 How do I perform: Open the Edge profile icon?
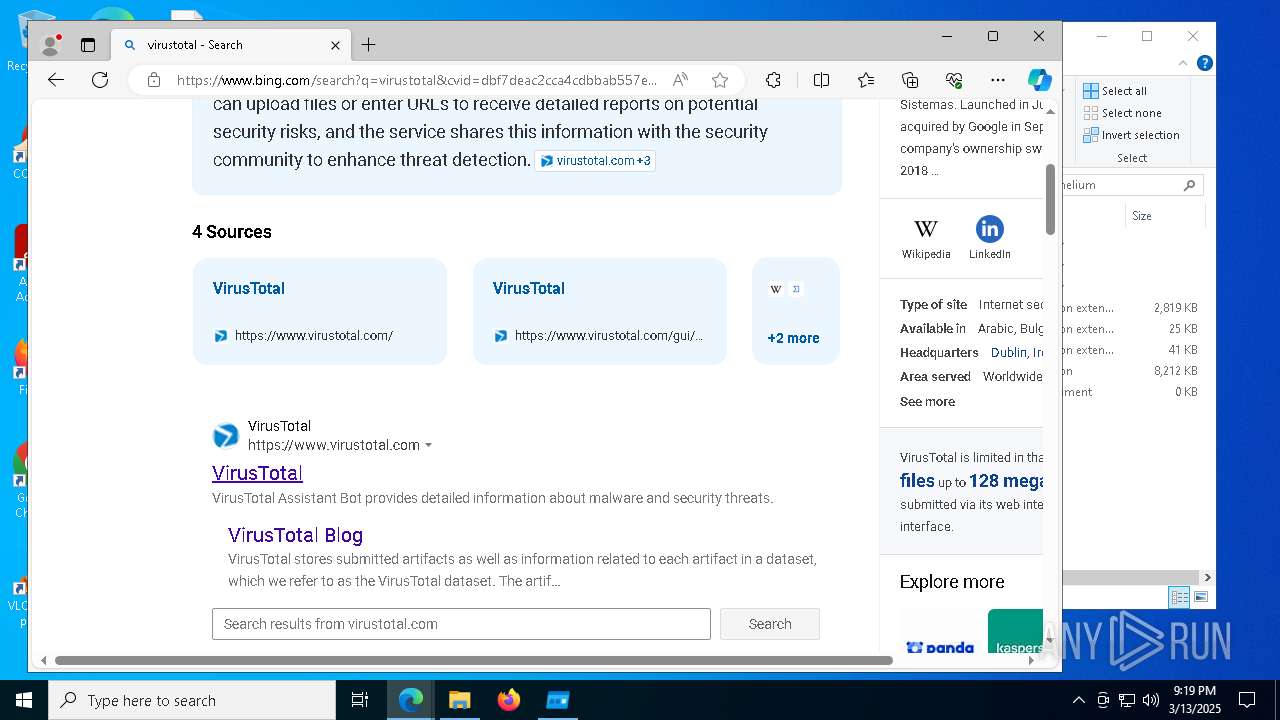(x=50, y=44)
